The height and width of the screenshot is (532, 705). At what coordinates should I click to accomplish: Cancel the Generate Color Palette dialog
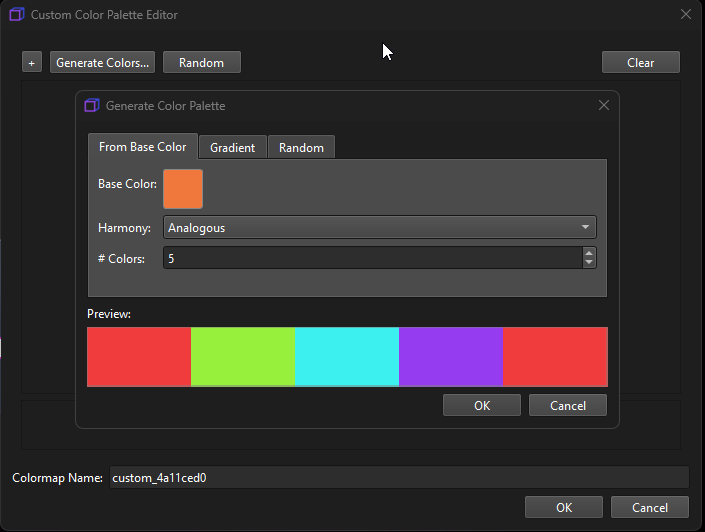click(x=568, y=405)
